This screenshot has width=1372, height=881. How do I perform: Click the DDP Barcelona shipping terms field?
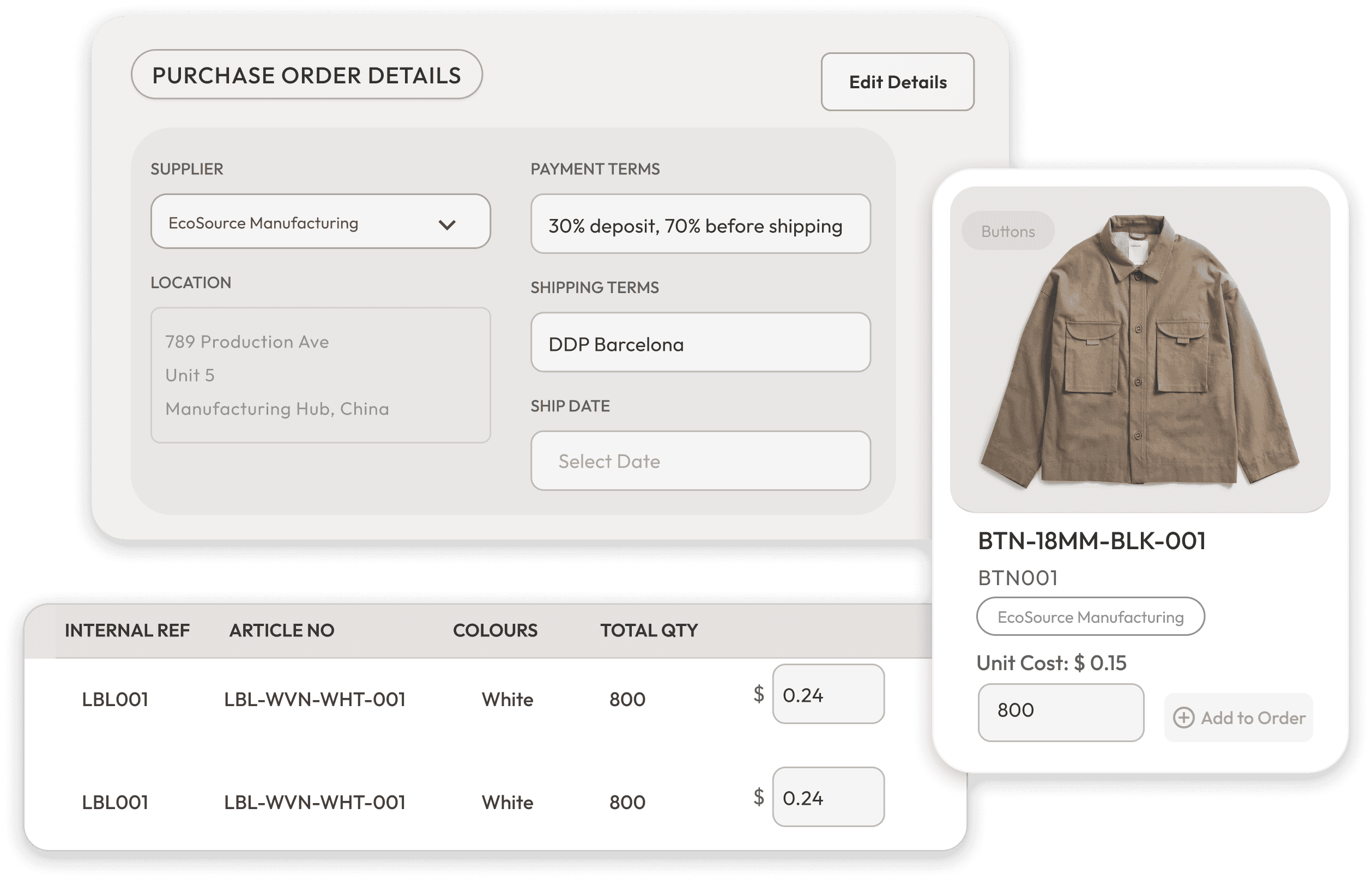click(700, 343)
